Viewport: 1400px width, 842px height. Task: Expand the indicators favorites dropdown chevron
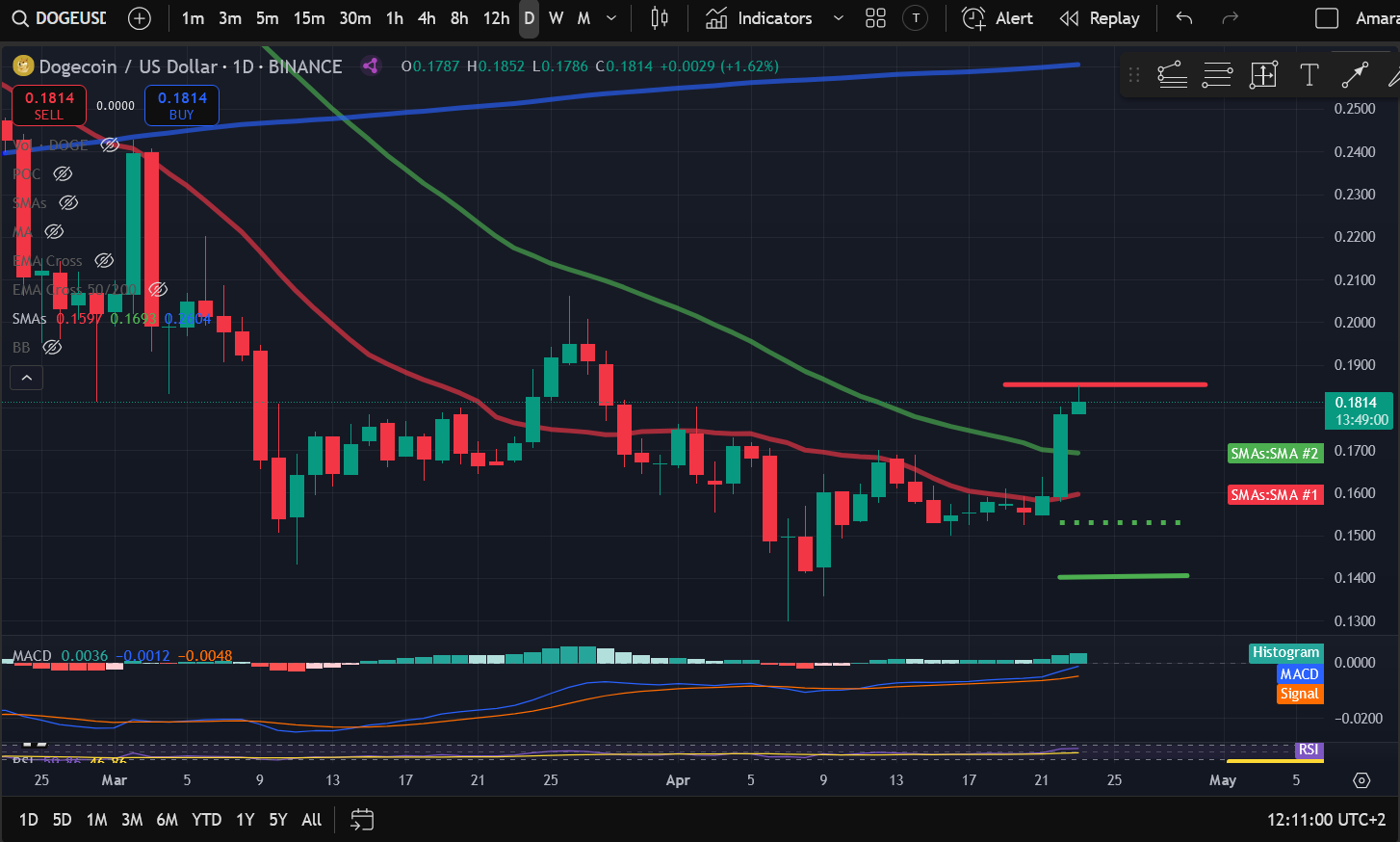coord(838,18)
